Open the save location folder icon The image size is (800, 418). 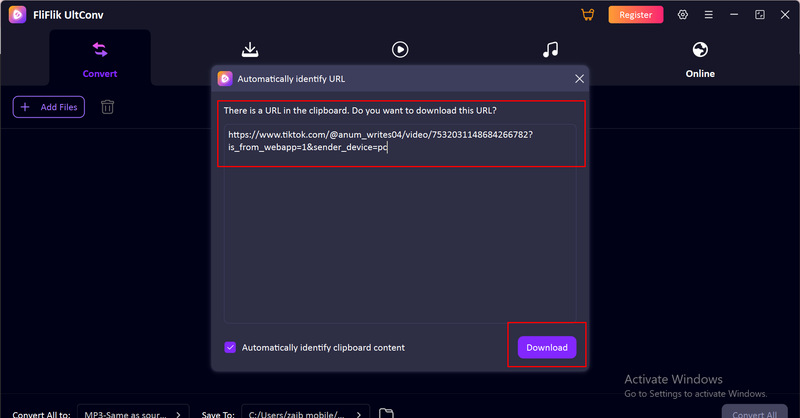click(386, 412)
